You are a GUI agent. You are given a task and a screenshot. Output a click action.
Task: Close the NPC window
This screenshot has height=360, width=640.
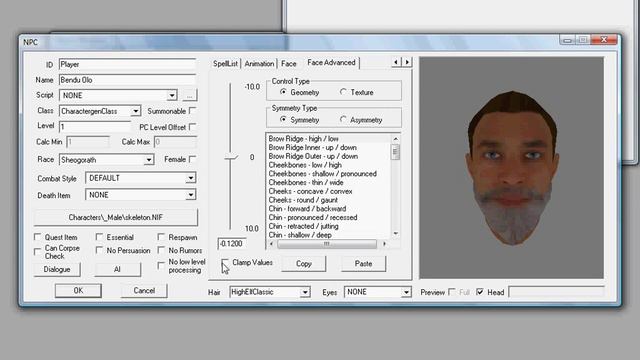point(604,40)
